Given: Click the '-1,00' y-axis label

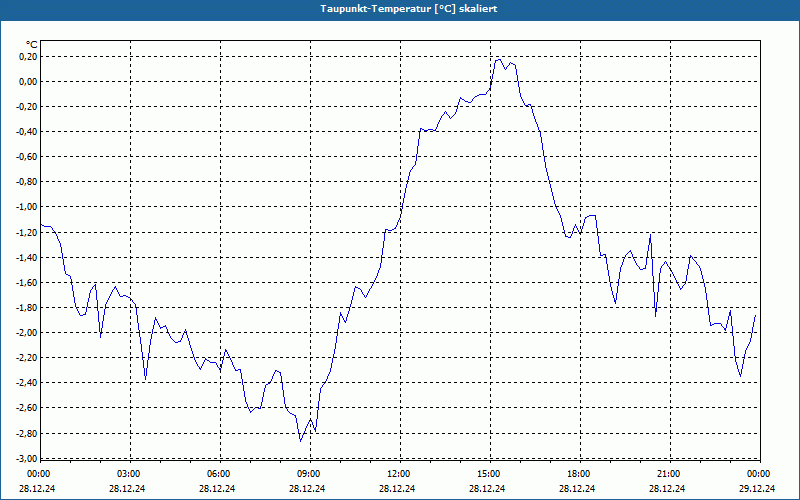Looking at the screenshot, I should 28,207.
